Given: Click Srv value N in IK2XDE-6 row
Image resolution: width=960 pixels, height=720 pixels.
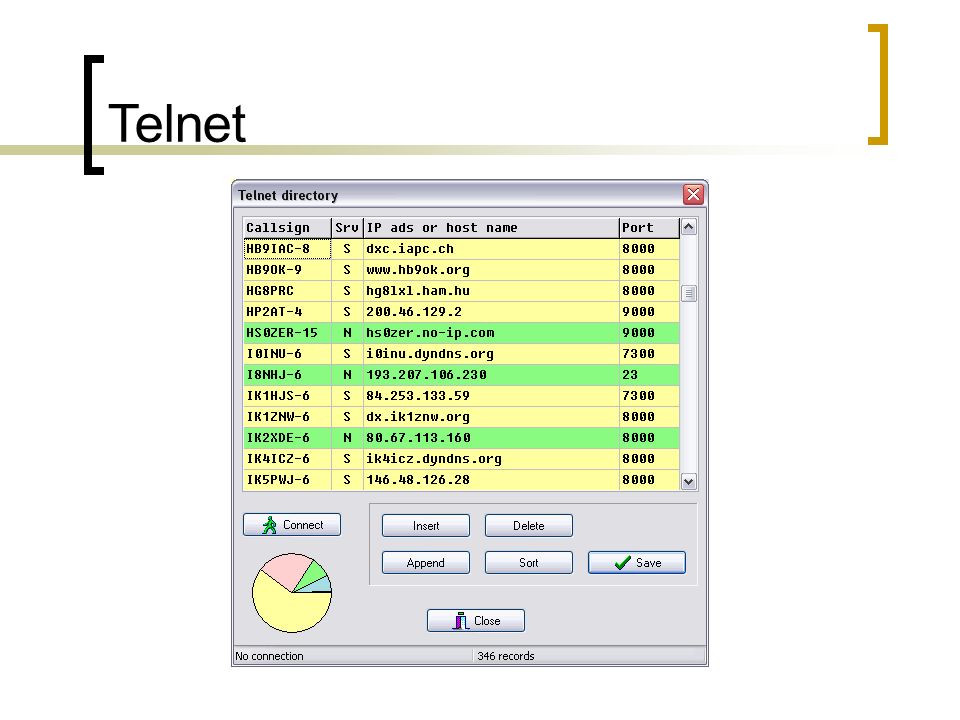Looking at the screenshot, I should pyautogui.click(x=347, y=438).
